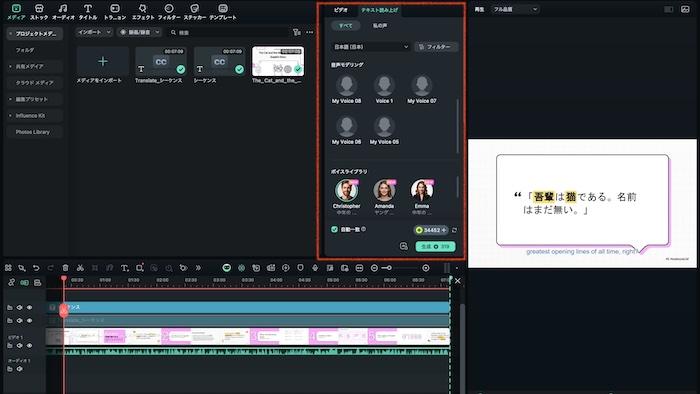The width and height of the screenshot is (700, 394).
Task: Open the Import dropdown in media panel
Action: coord(94,32)
